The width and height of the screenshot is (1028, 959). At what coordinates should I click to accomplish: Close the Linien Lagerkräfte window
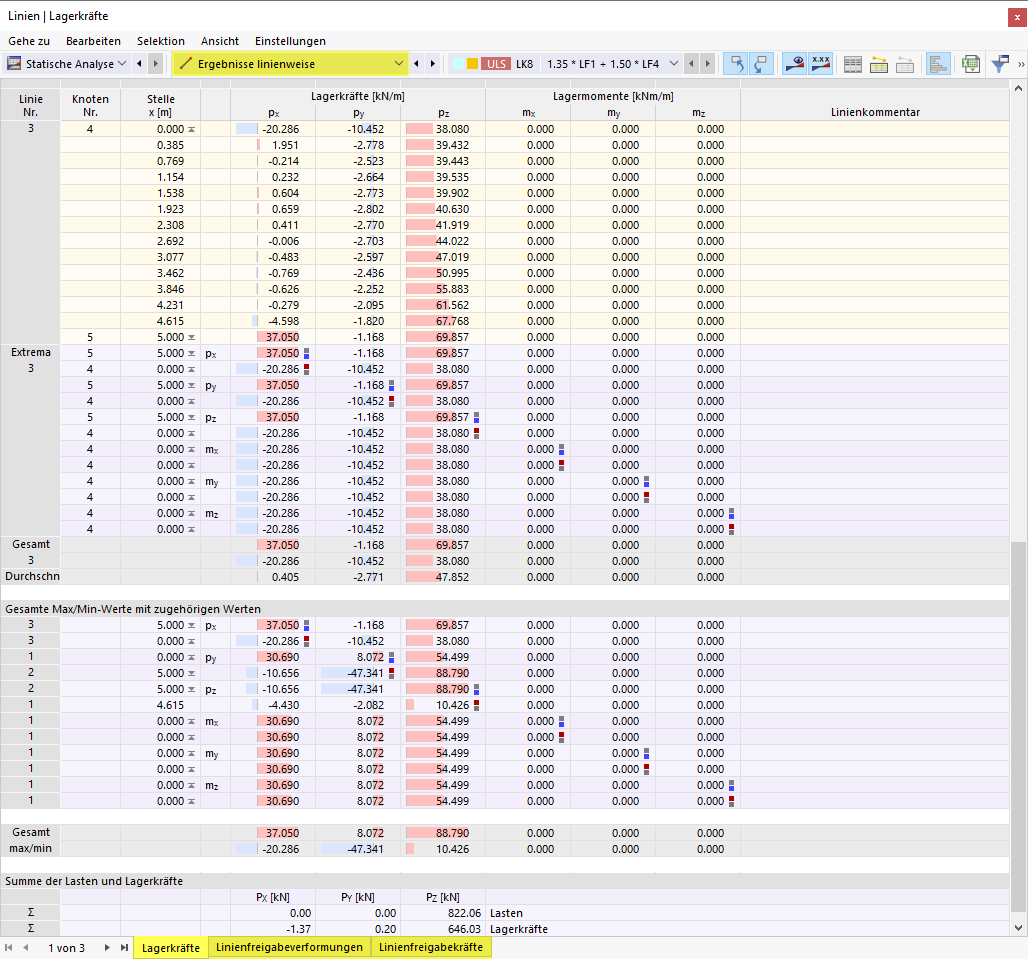[1017, 17]
